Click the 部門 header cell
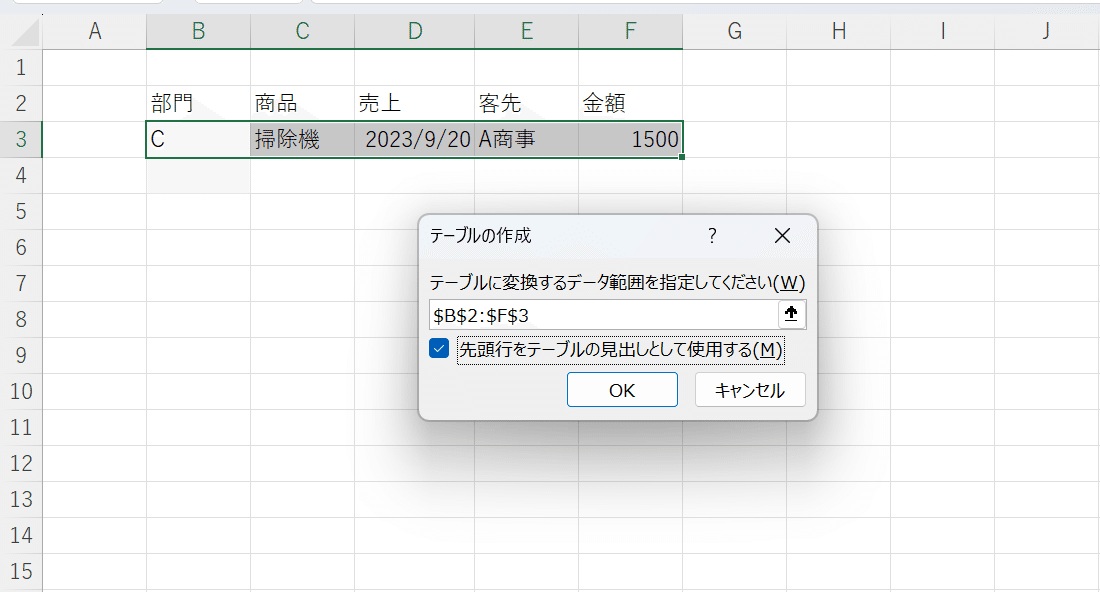The height and width of the screenshot is (592, 1100). pos(198,104)
